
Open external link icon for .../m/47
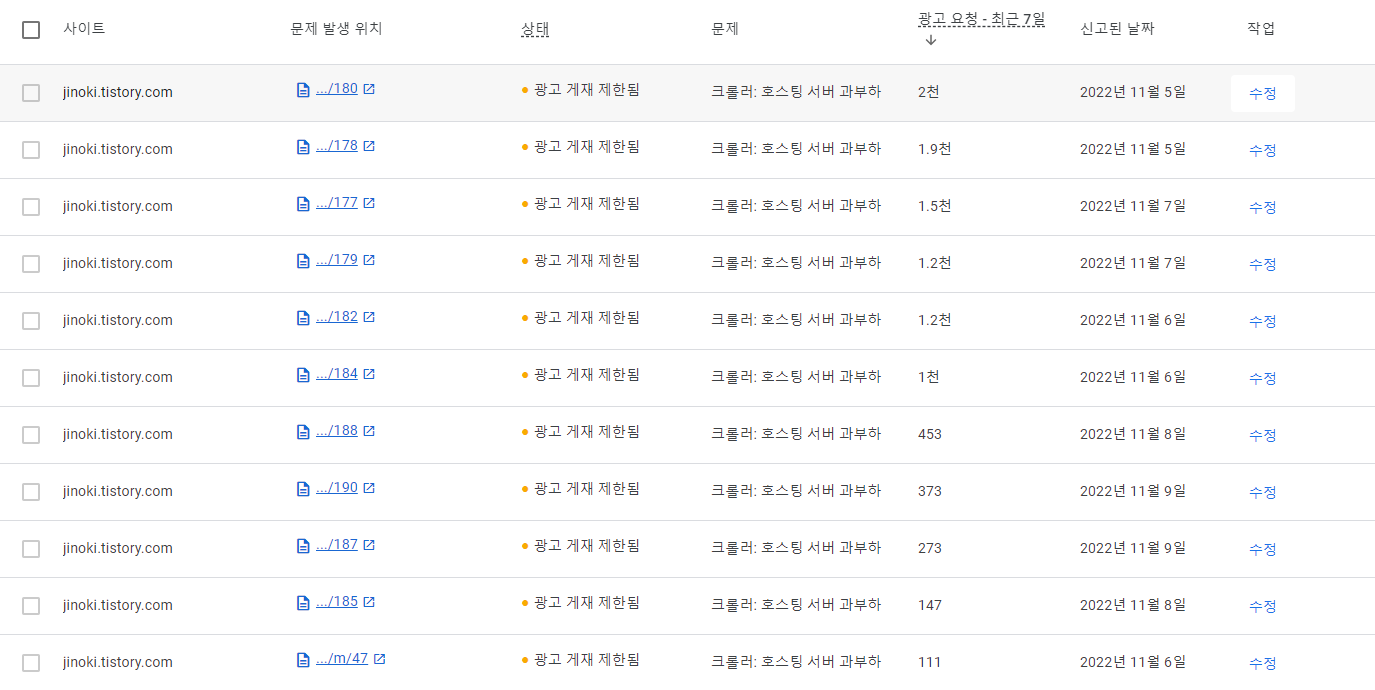[x=380, y=659]
